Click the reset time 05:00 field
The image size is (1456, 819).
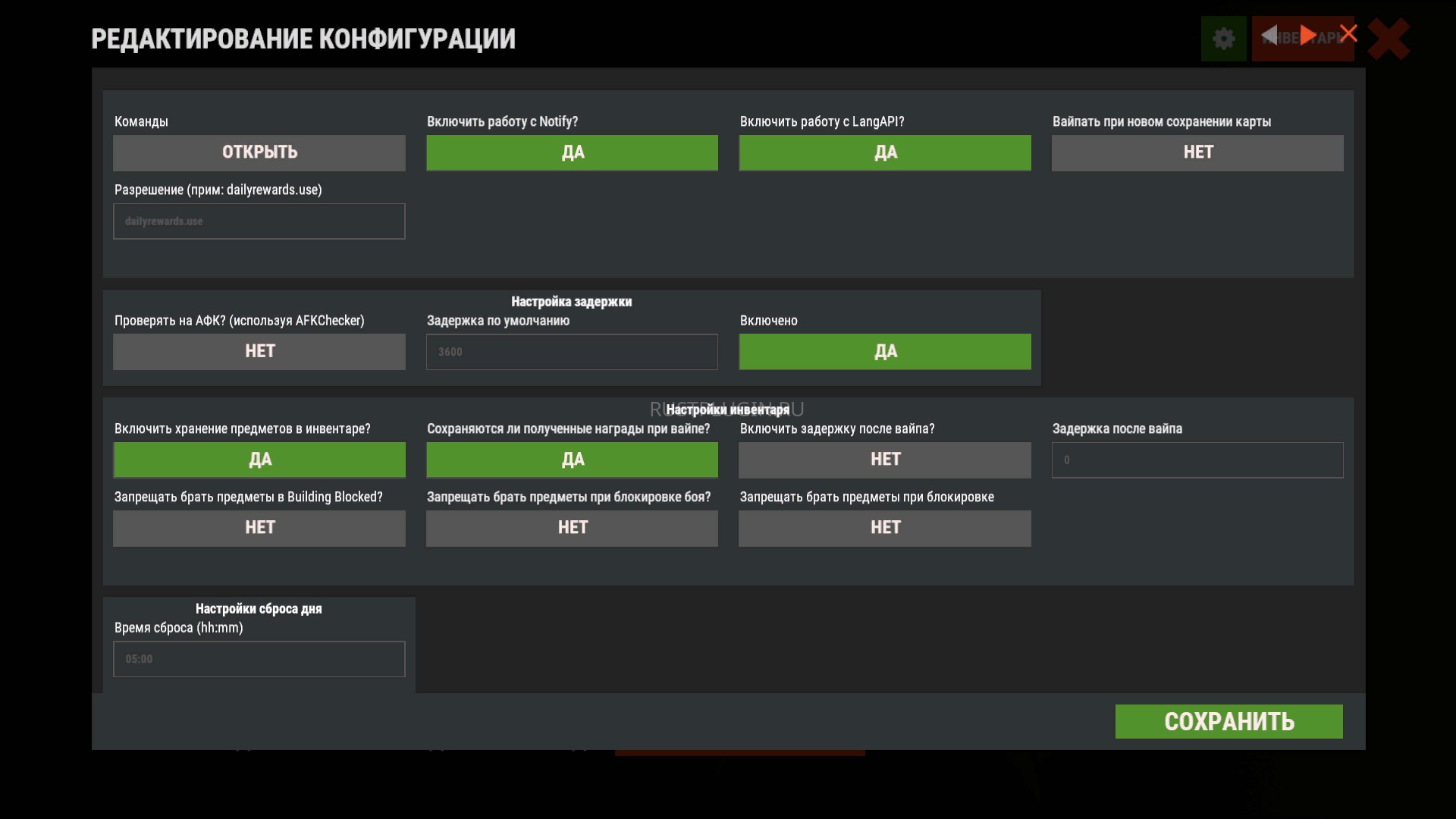point(259,659)
